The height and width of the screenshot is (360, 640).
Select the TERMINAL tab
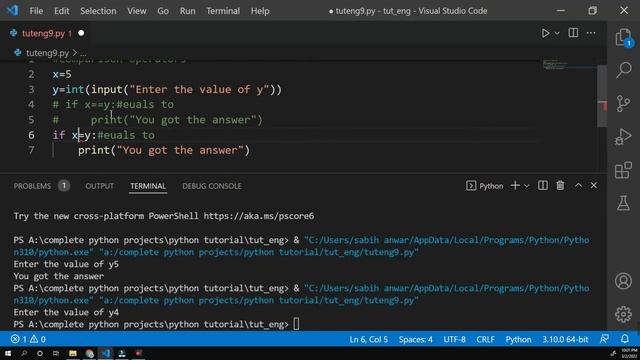click(148, 186)
